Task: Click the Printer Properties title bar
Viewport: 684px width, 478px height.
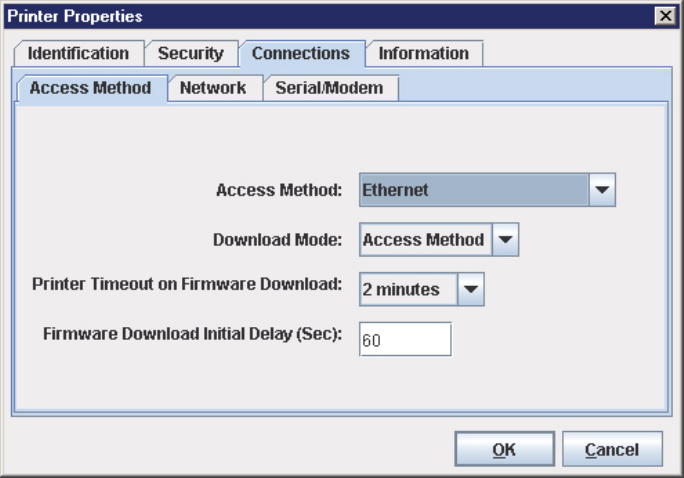Action: point(300,16)
